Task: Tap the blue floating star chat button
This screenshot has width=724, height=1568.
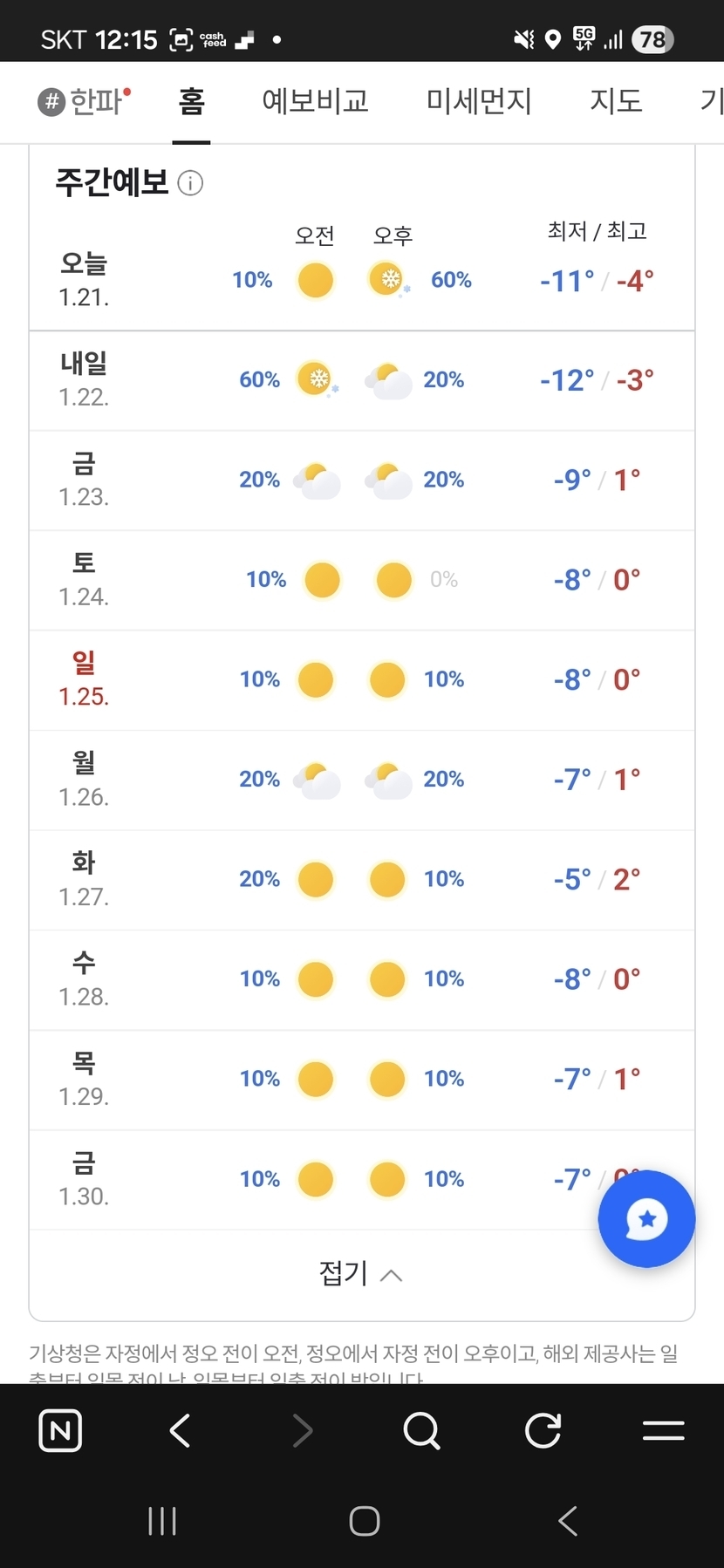Action: [646, 1218]
